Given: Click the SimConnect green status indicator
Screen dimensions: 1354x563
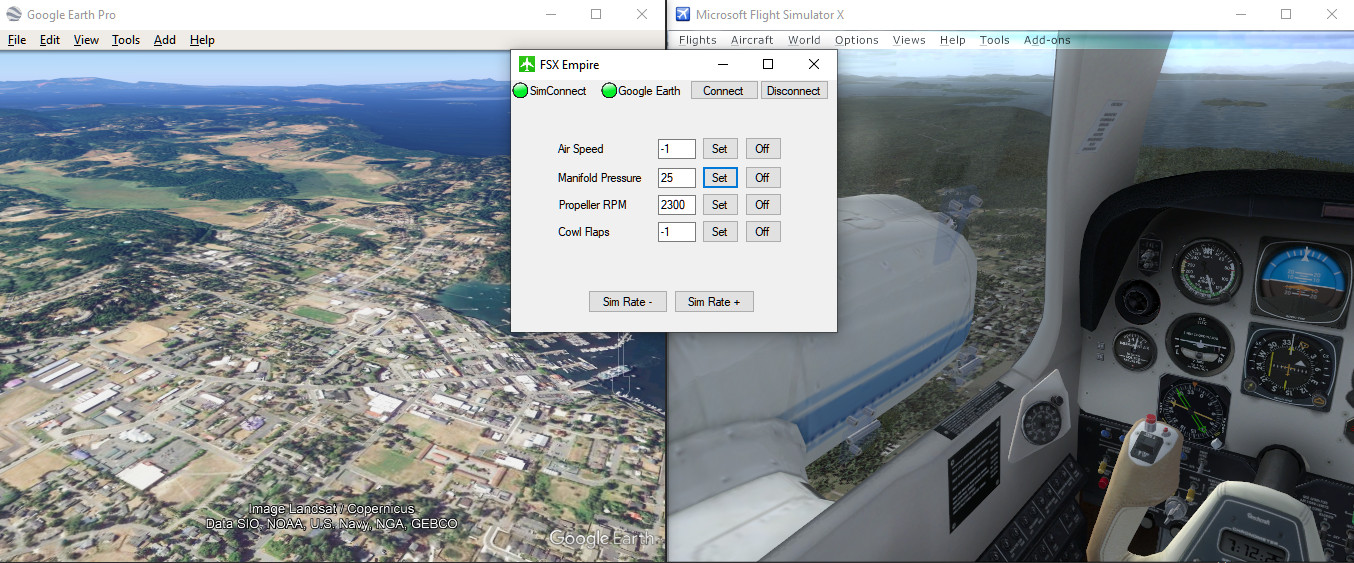Looking at the screenshot, I should tap(521, 91).
